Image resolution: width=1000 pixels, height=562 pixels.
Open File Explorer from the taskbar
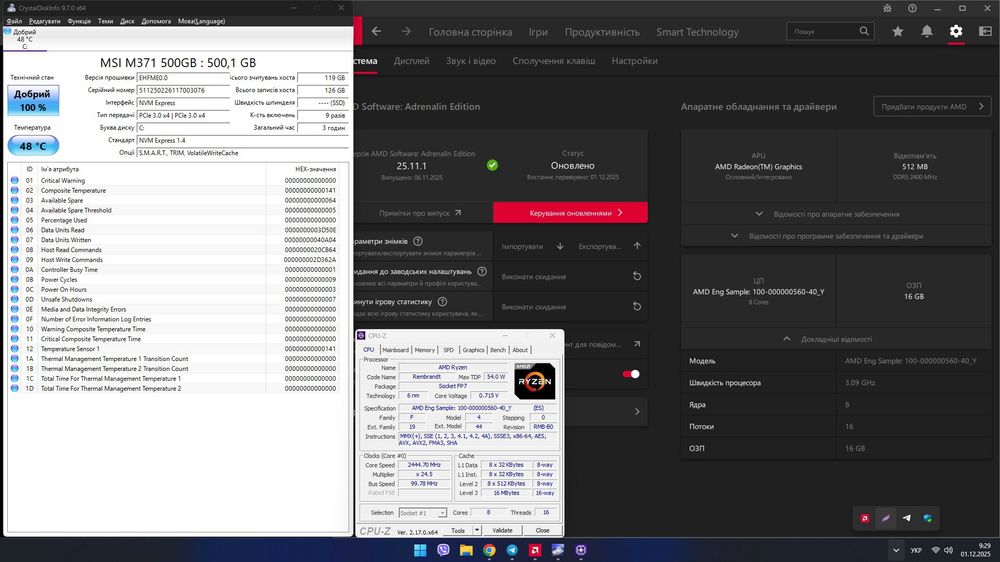[x=466, y=550]
